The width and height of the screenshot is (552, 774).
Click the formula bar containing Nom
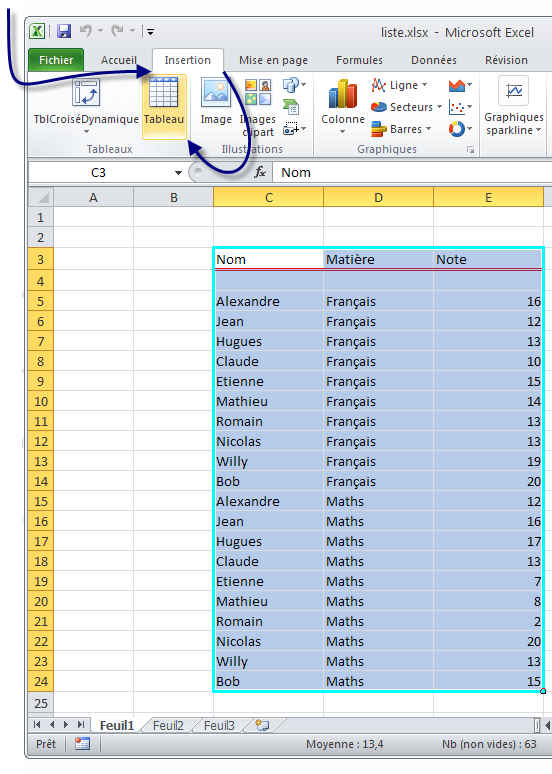click(413, 173)
